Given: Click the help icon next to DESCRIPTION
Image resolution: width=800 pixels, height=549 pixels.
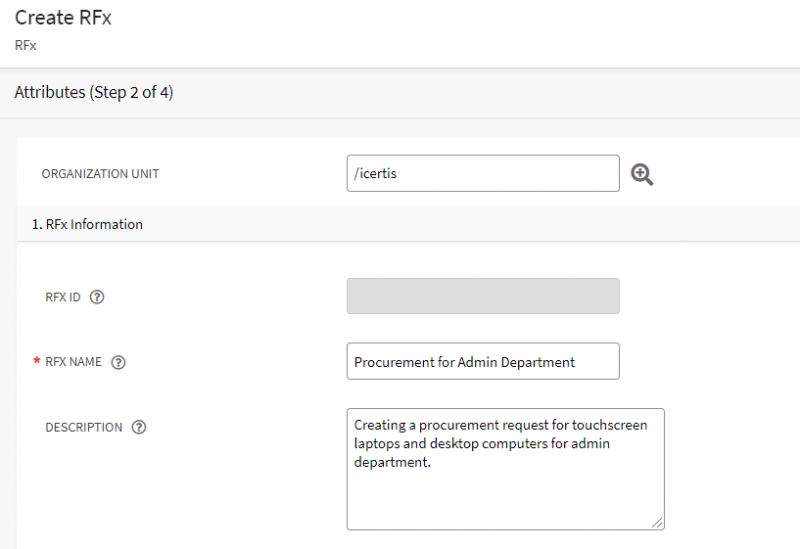Looking at the screenshot, I should point(139,427).
